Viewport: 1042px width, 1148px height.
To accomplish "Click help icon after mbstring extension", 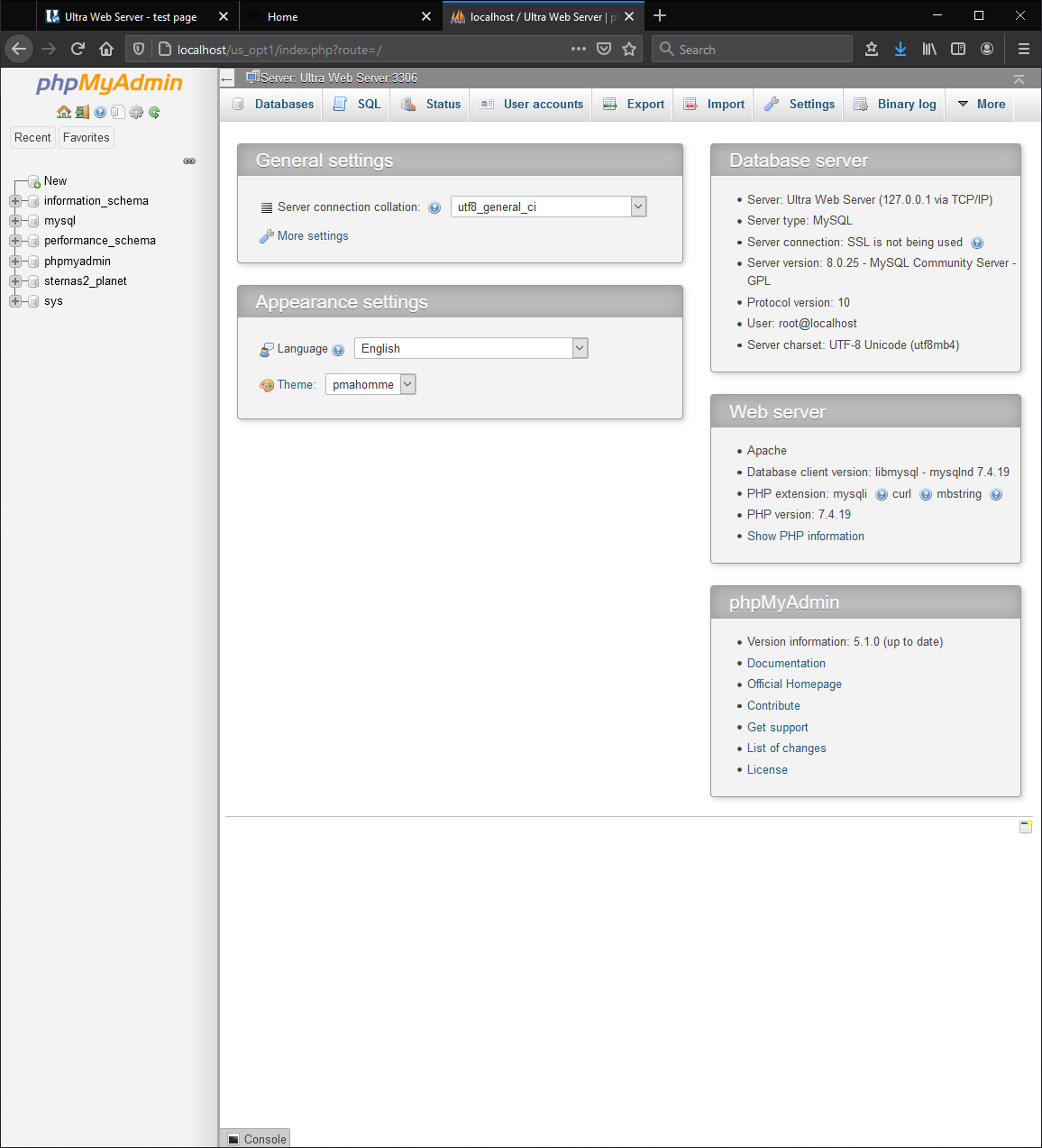I will 996,494.
